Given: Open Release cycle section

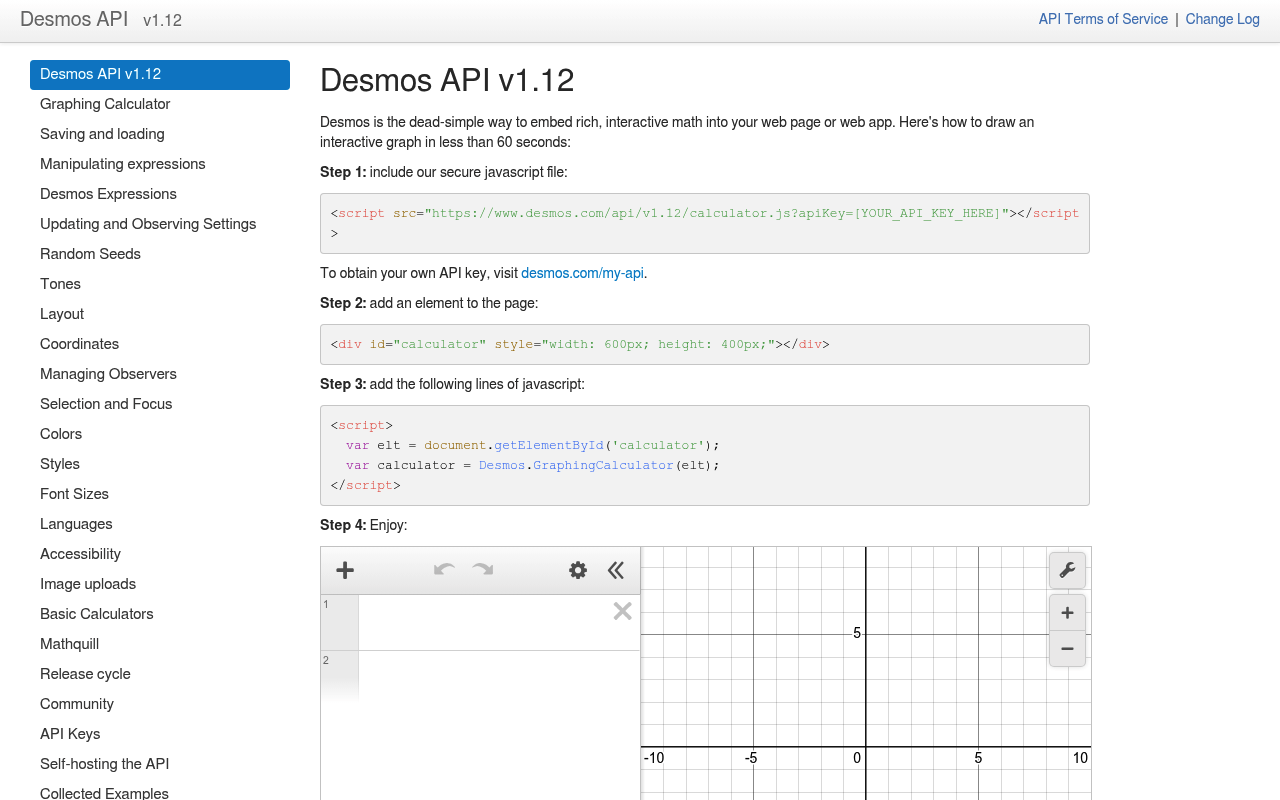Looking at the screenshot, I should tap(160, 674).
